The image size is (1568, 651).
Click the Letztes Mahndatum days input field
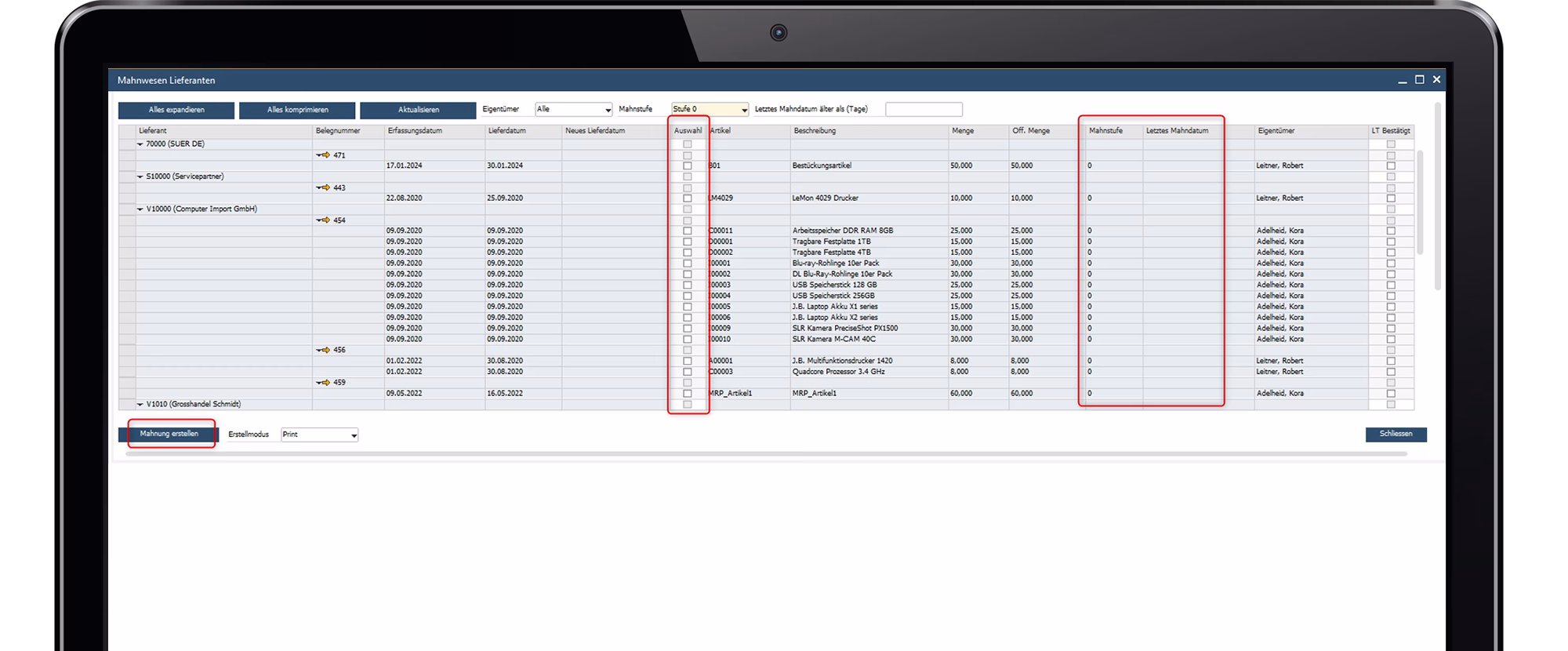point(923,110)
